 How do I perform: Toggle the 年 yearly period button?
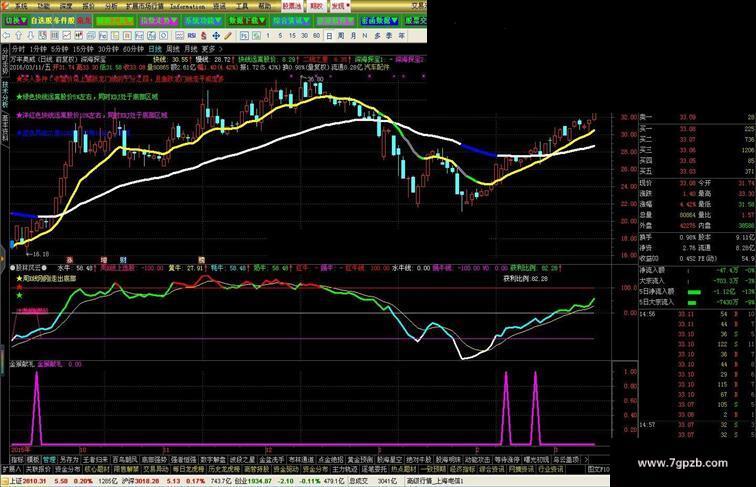click(x=401, y=36)
